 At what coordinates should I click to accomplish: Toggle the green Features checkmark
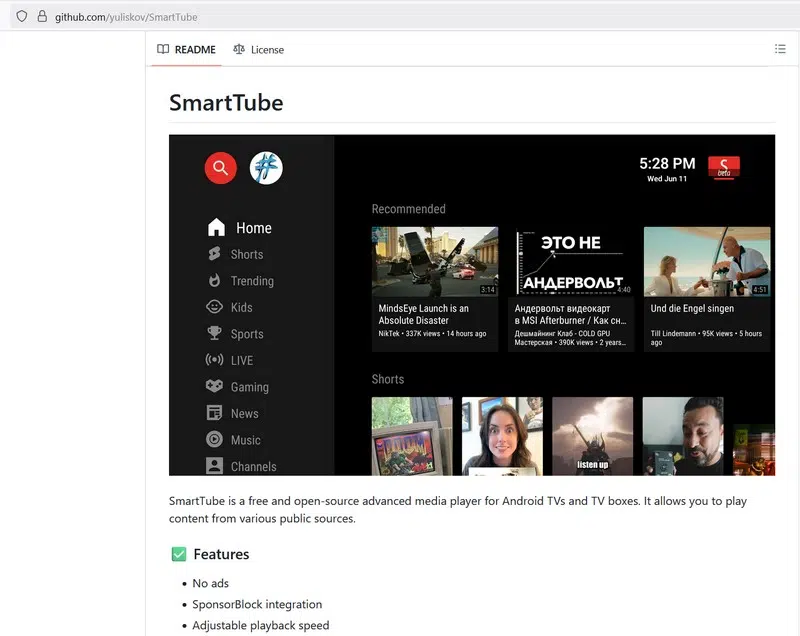(179, 553)
